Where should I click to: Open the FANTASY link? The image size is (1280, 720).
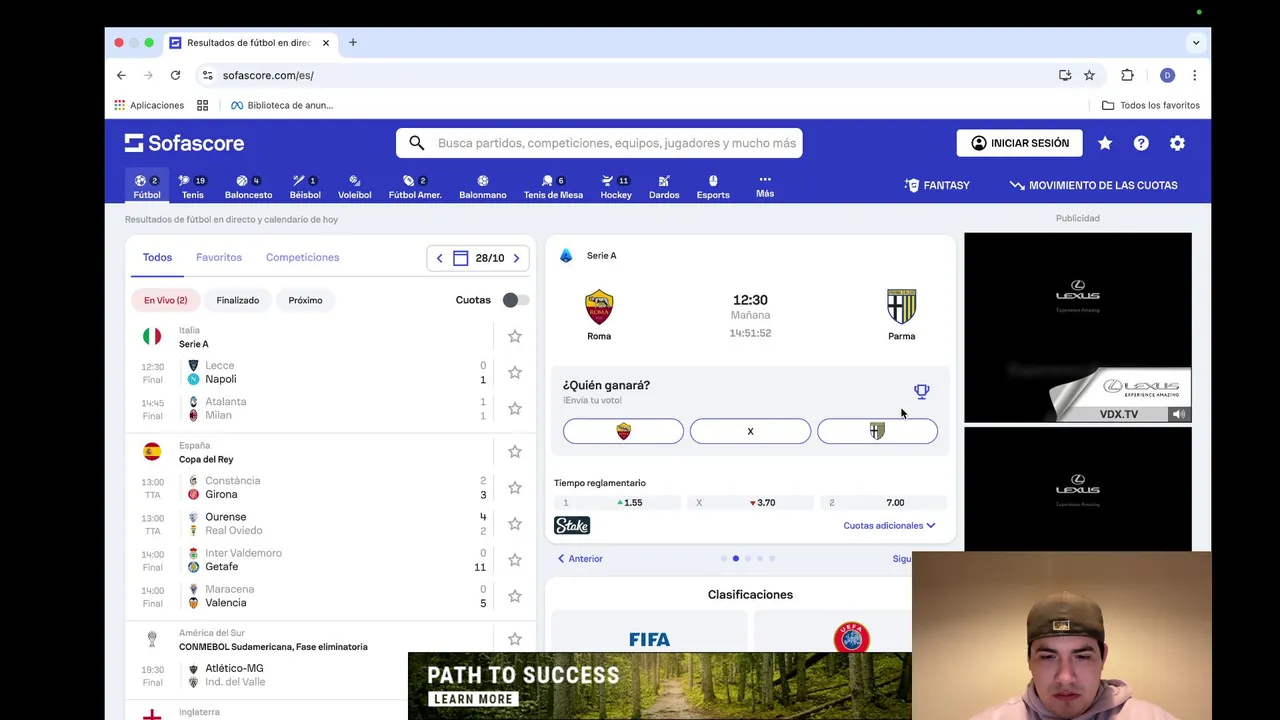coord(937,185)
